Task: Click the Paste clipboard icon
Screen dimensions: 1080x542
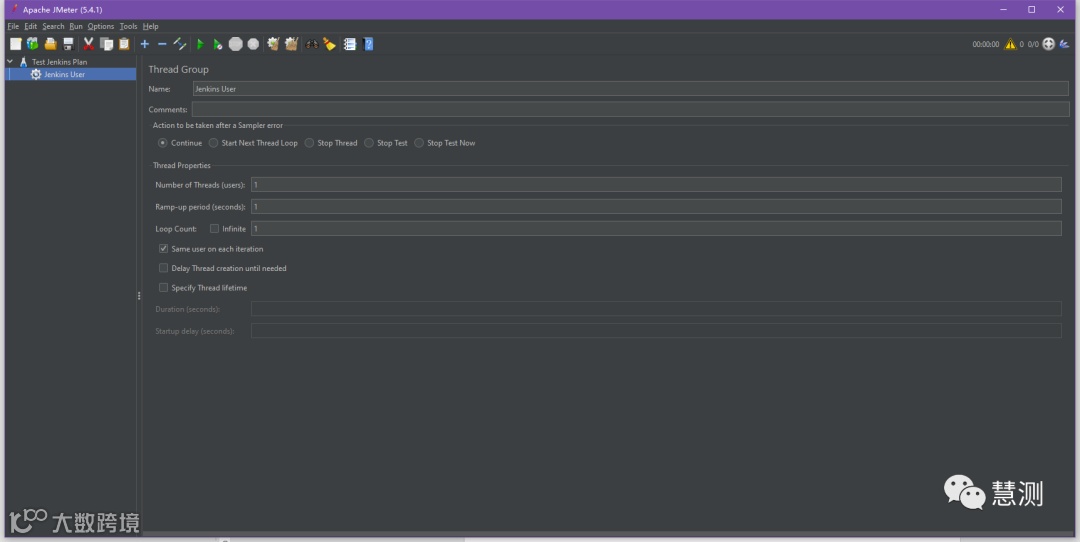Action: pos(124,44)
